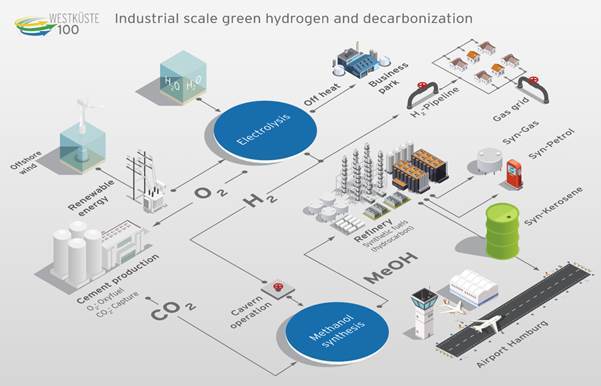Click the gas grid pipe valve icon
Viewport: 601px width, 386px height.
tap(533, 89)
